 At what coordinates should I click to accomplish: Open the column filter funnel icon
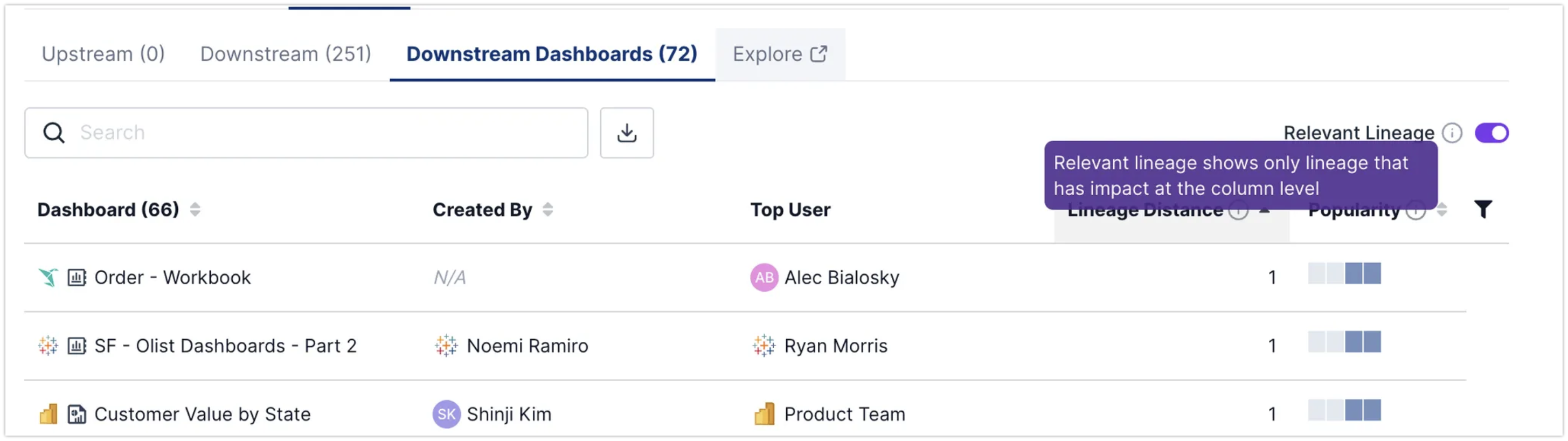(x=1483, y=210)
